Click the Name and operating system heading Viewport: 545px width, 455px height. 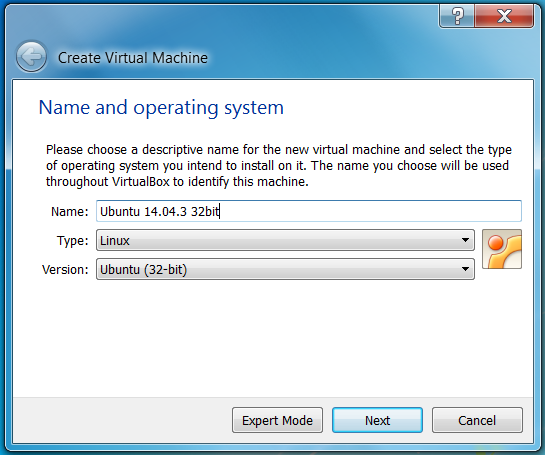pos(161,108)
